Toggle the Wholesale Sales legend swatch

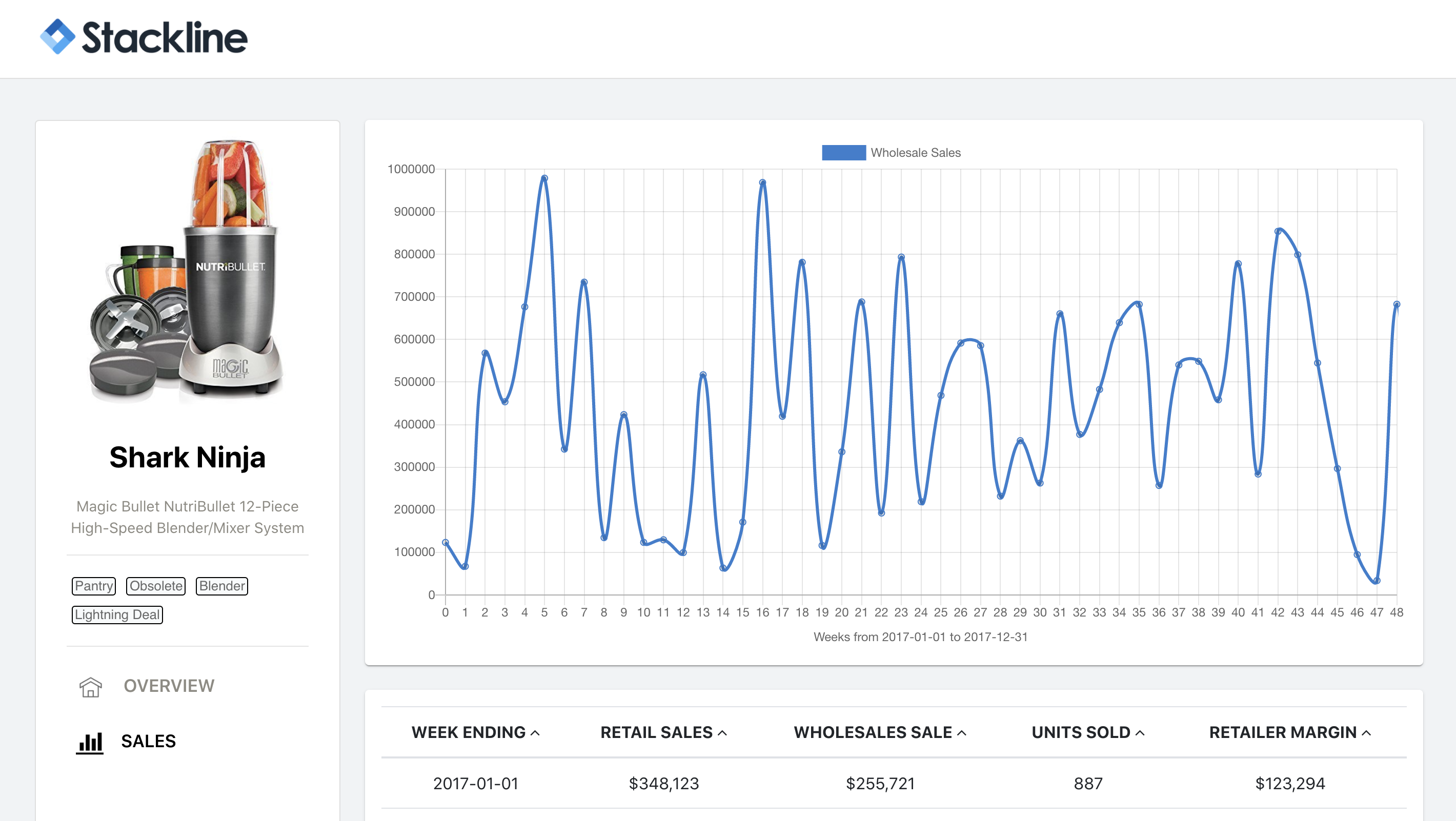843,153
